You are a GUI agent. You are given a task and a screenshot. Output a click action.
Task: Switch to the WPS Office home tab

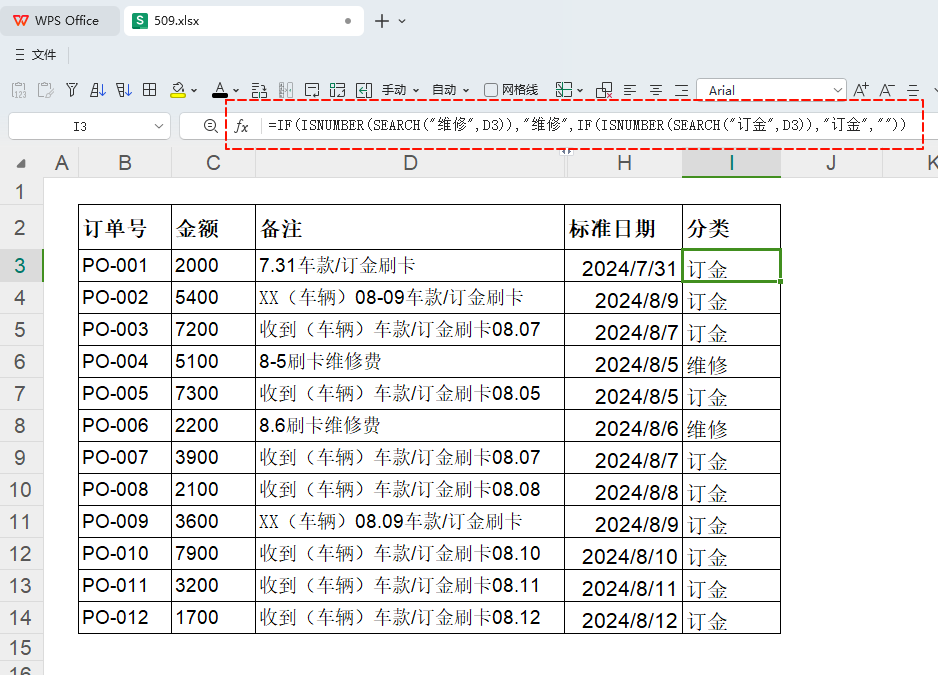click(59, 21)
